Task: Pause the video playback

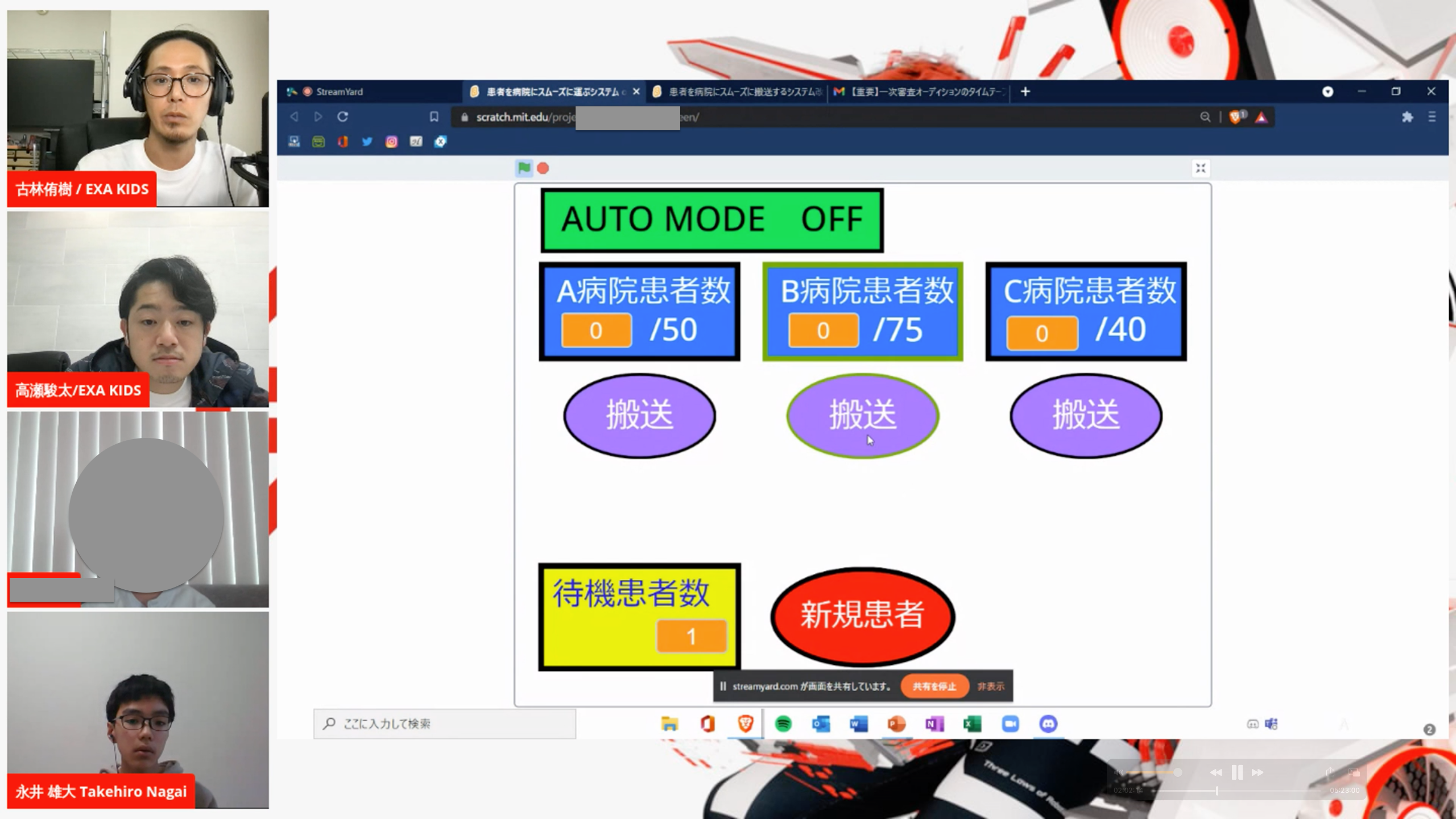Action: click(x=1237, y=772)
